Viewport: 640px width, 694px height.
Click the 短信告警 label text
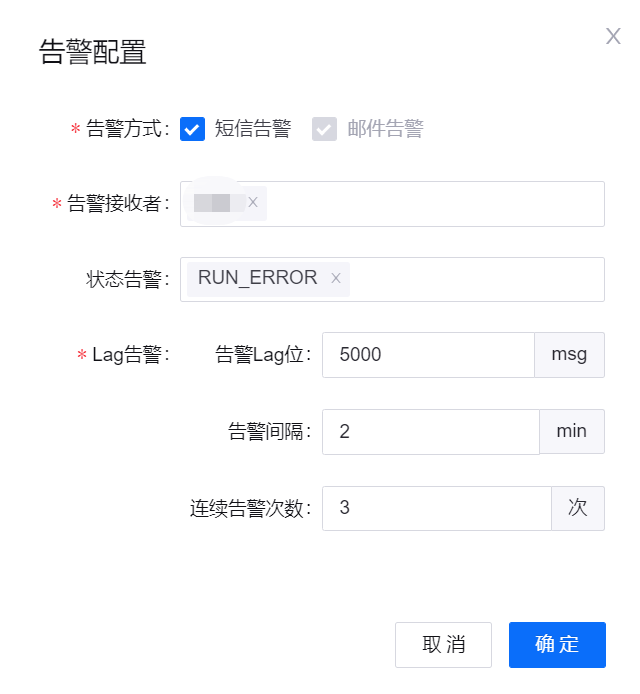[253, 129]
